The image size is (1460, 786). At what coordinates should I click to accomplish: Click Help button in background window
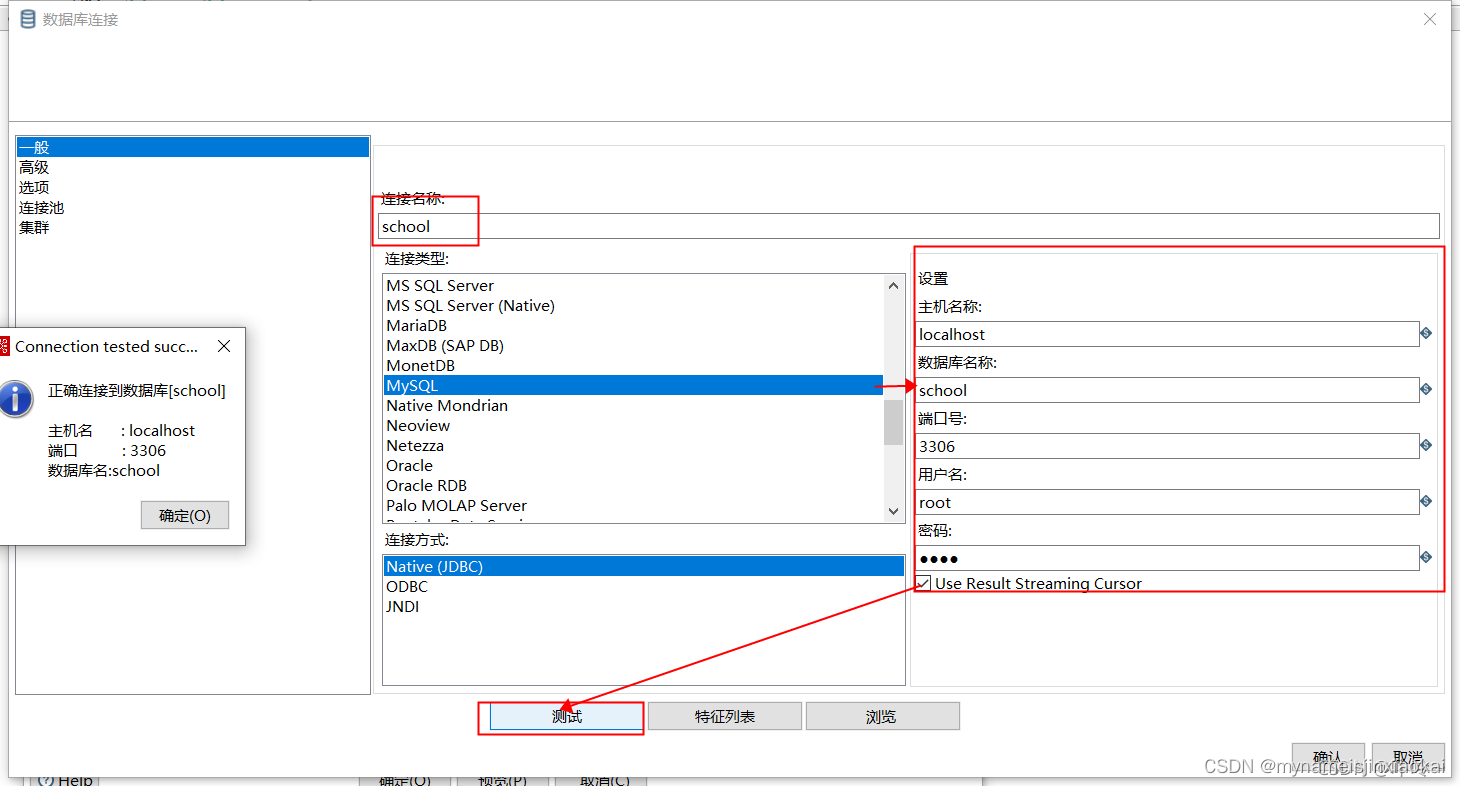pyautogui.click(x=64, y=781)
